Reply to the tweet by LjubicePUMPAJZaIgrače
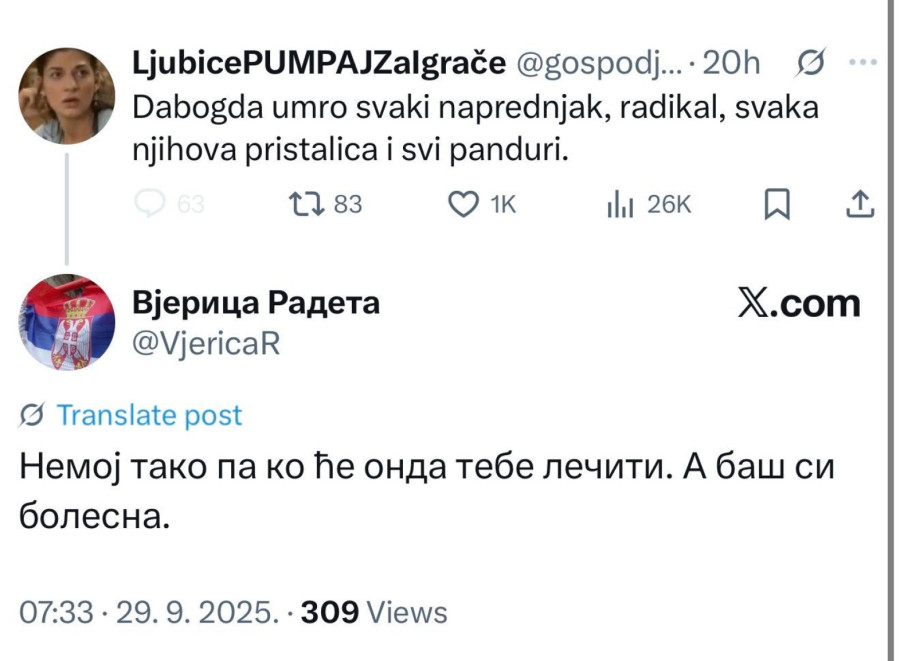900x661 pixels. pyautogui.click(x=152, y=204)
